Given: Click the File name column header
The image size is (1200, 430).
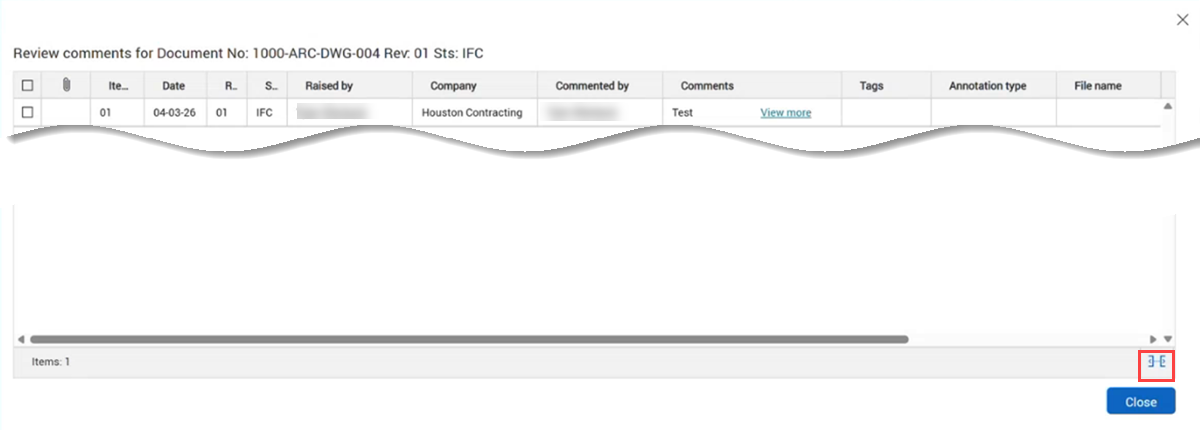Looking at the screenshot, I should [1097, 86].
